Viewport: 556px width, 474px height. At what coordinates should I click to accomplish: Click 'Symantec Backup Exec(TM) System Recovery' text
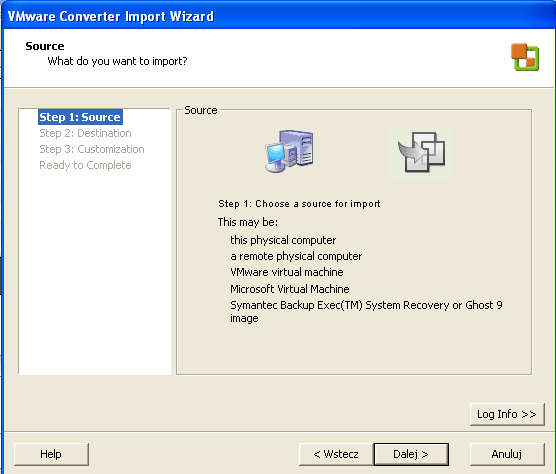[340, 305]
